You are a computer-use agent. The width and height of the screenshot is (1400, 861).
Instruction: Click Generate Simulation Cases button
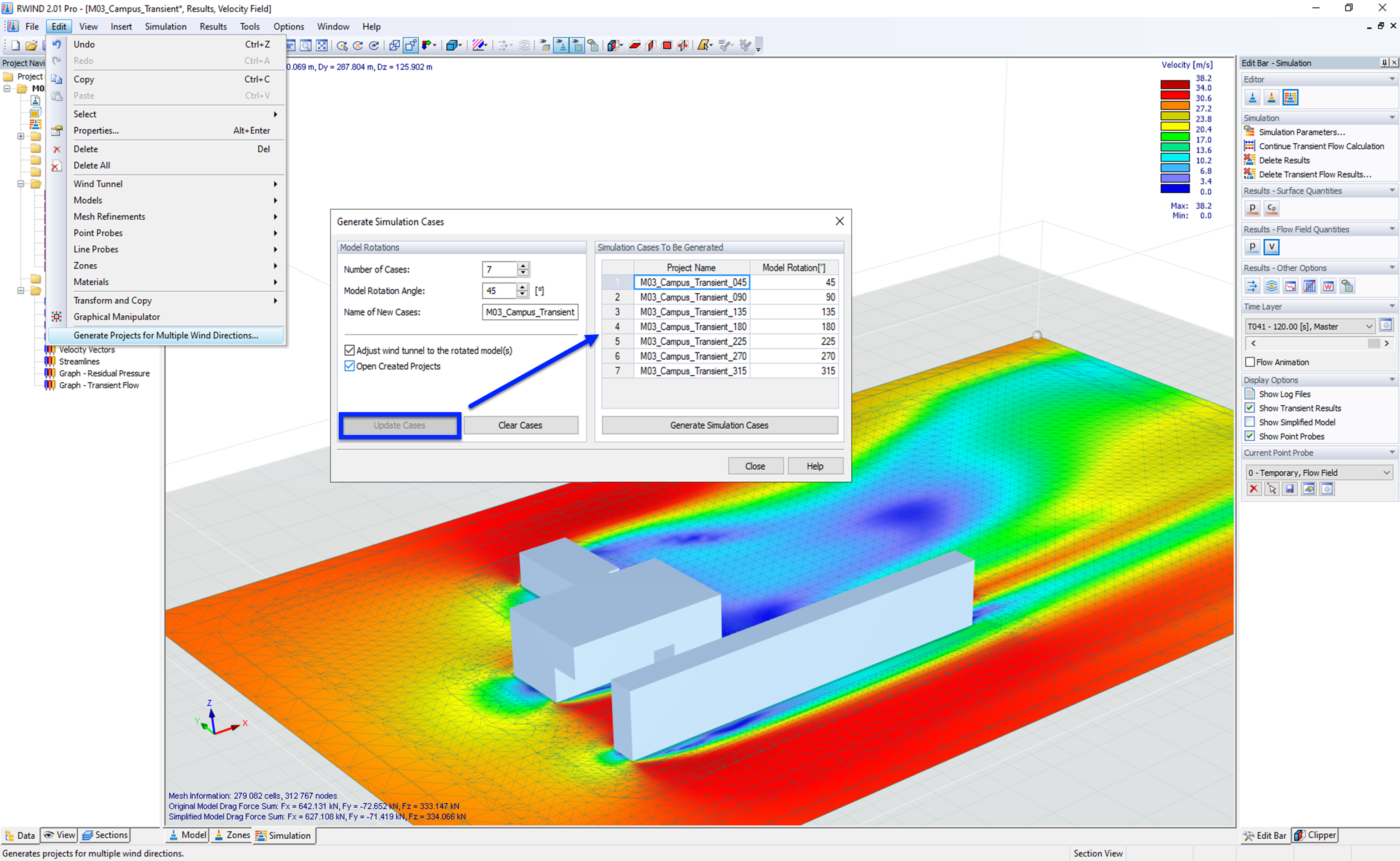pyautogui.click(x=720, y=425)
